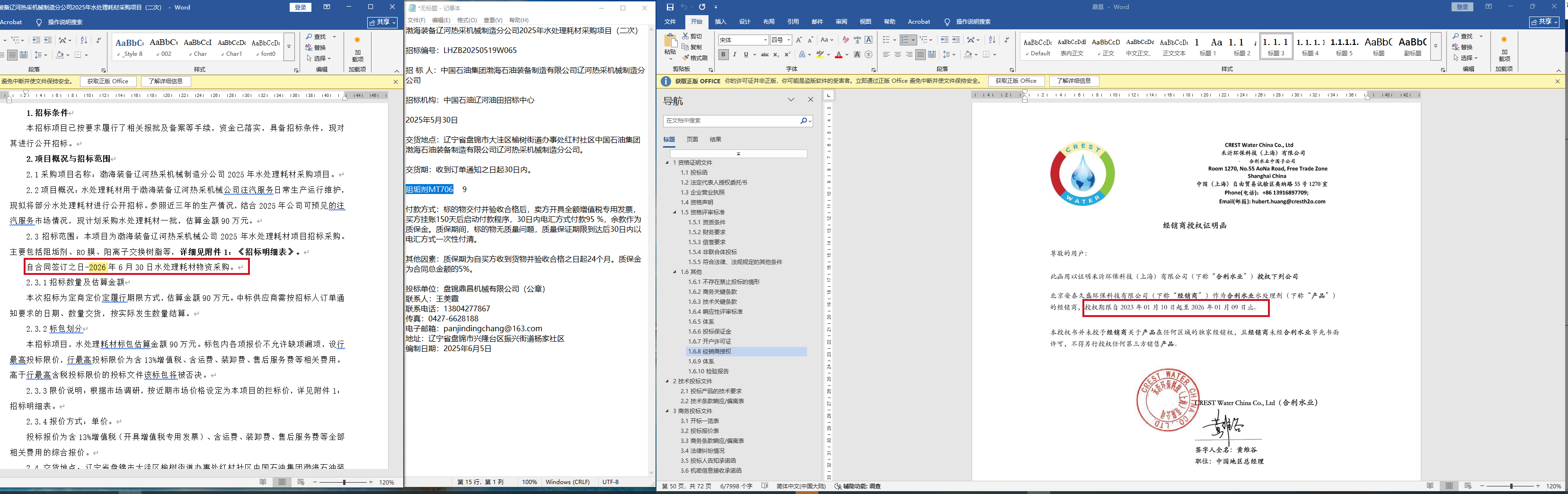Click 获取正版 Office button in right Word
Image resolution: width=1568 pixels, height=494 pixels.
1016,81
